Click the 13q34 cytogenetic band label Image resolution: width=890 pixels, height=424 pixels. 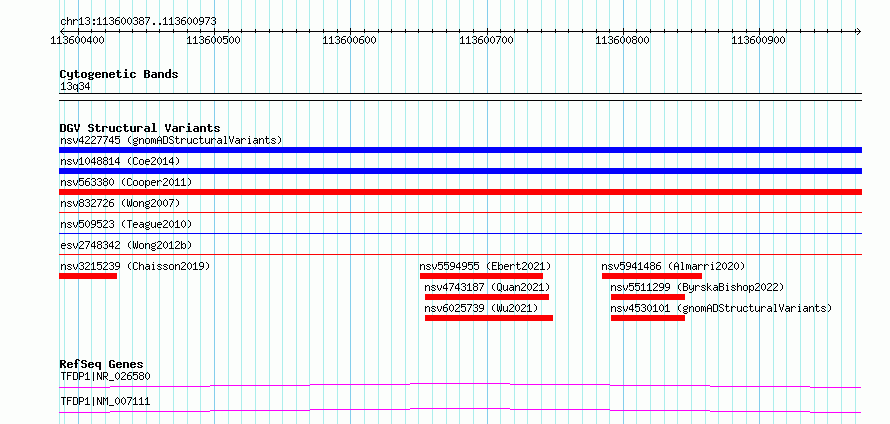click(x=75, y=87)
